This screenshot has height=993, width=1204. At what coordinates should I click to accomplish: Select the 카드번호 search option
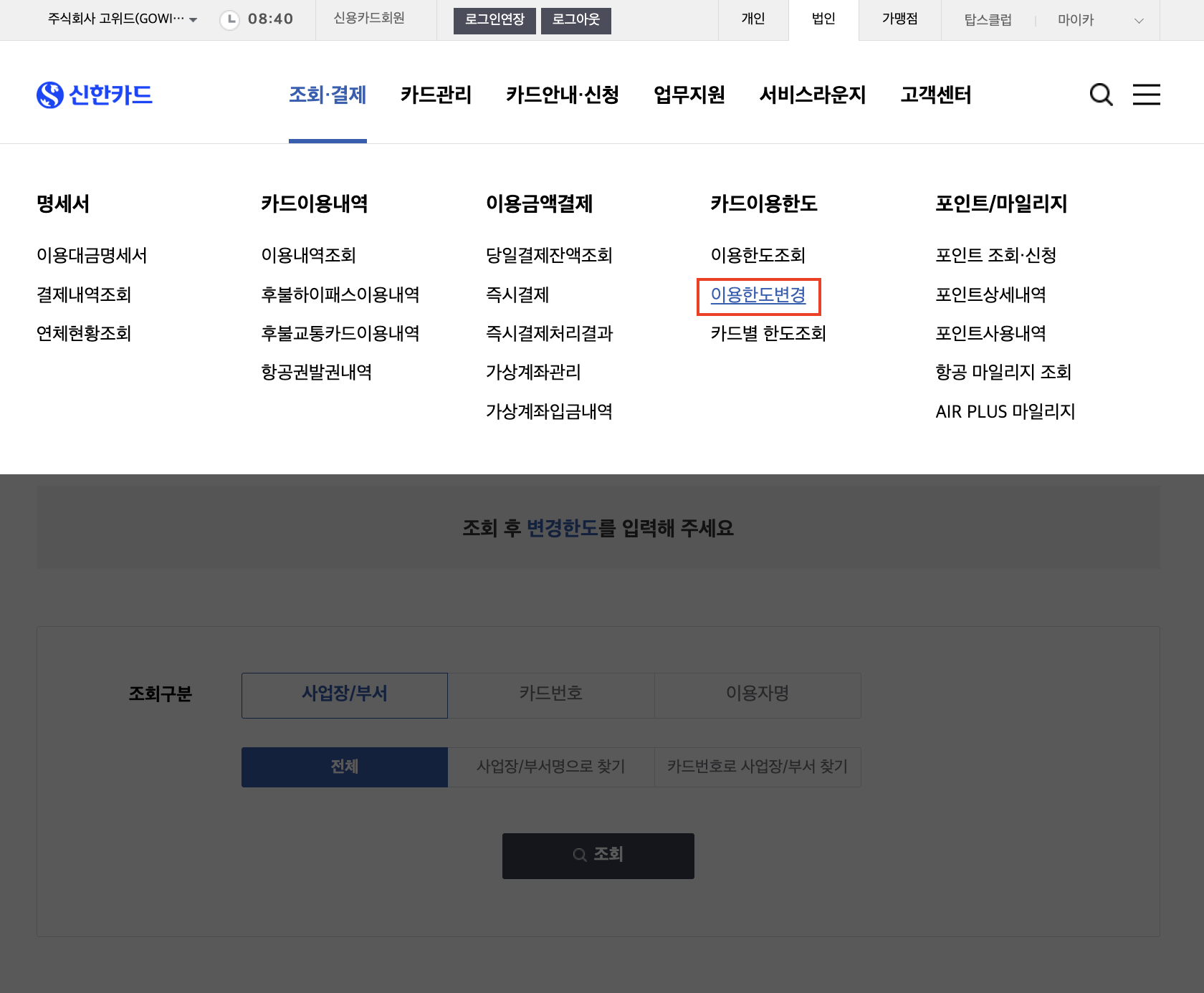pos(550,694)
